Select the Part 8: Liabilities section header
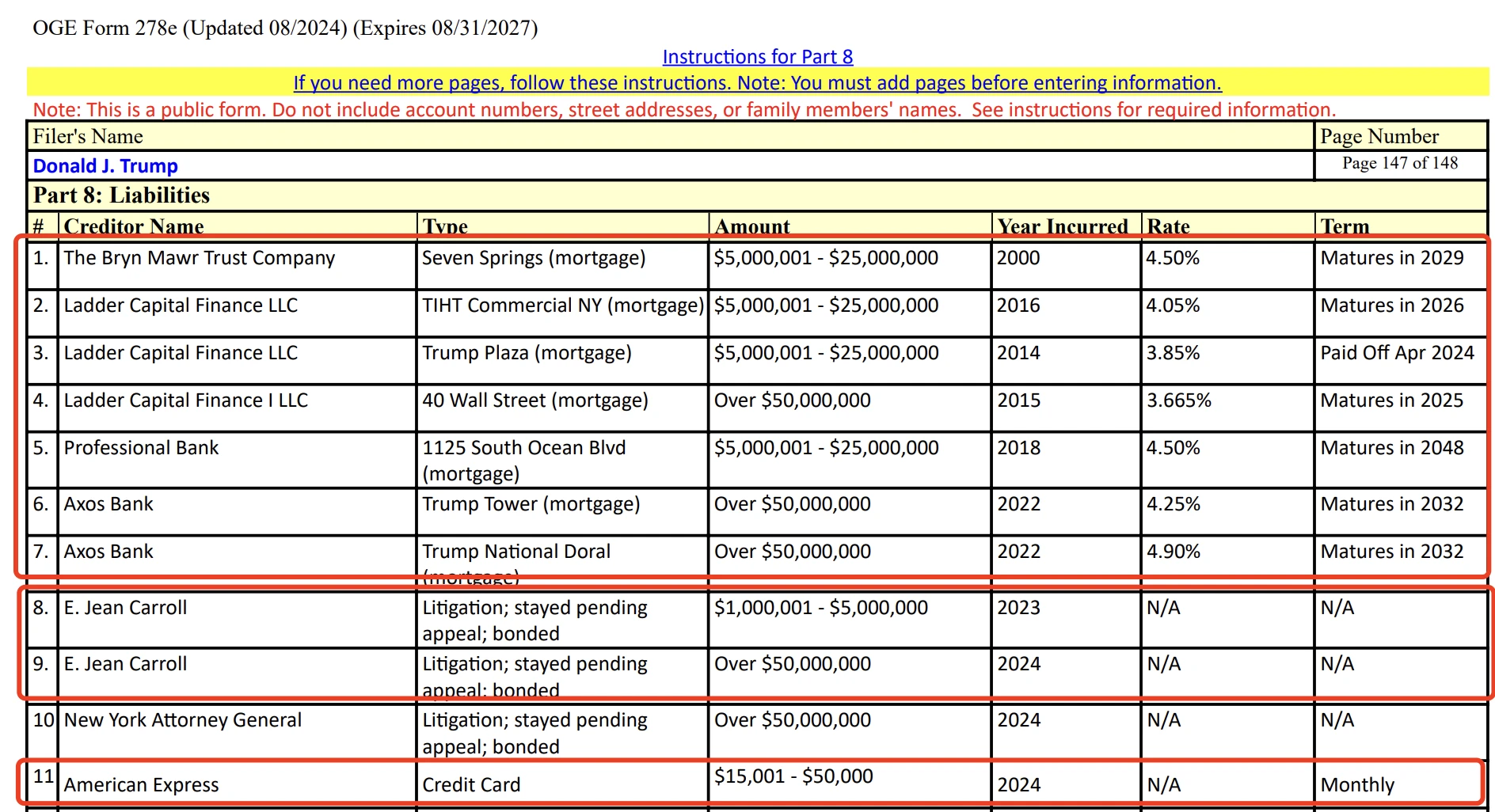Viewport: 1495px width, 812px height. (x=120, y=195)
